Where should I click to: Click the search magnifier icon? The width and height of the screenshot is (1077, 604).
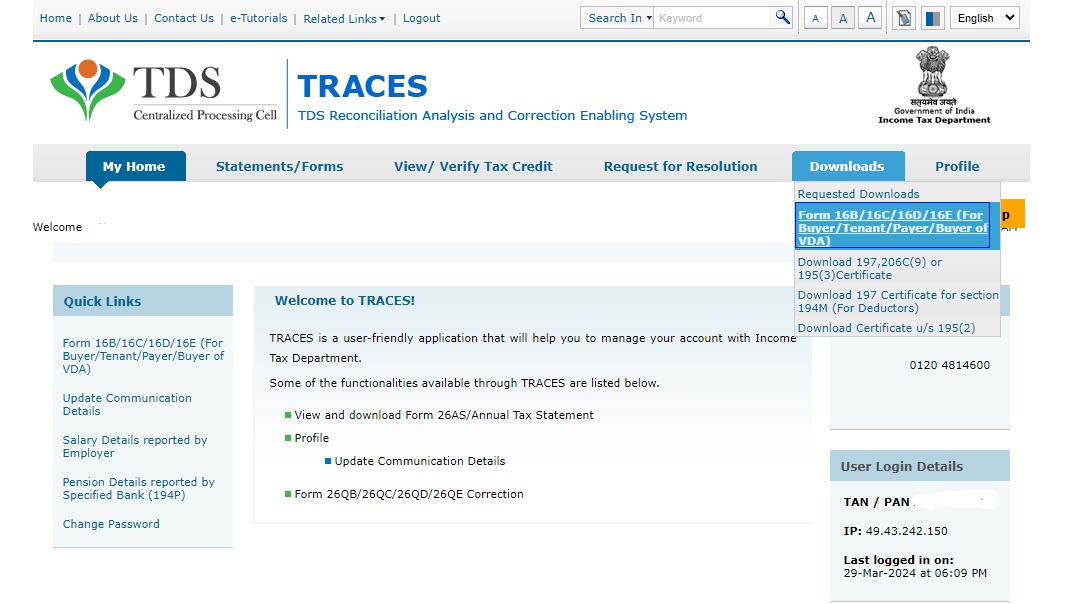tap(782, 17)
